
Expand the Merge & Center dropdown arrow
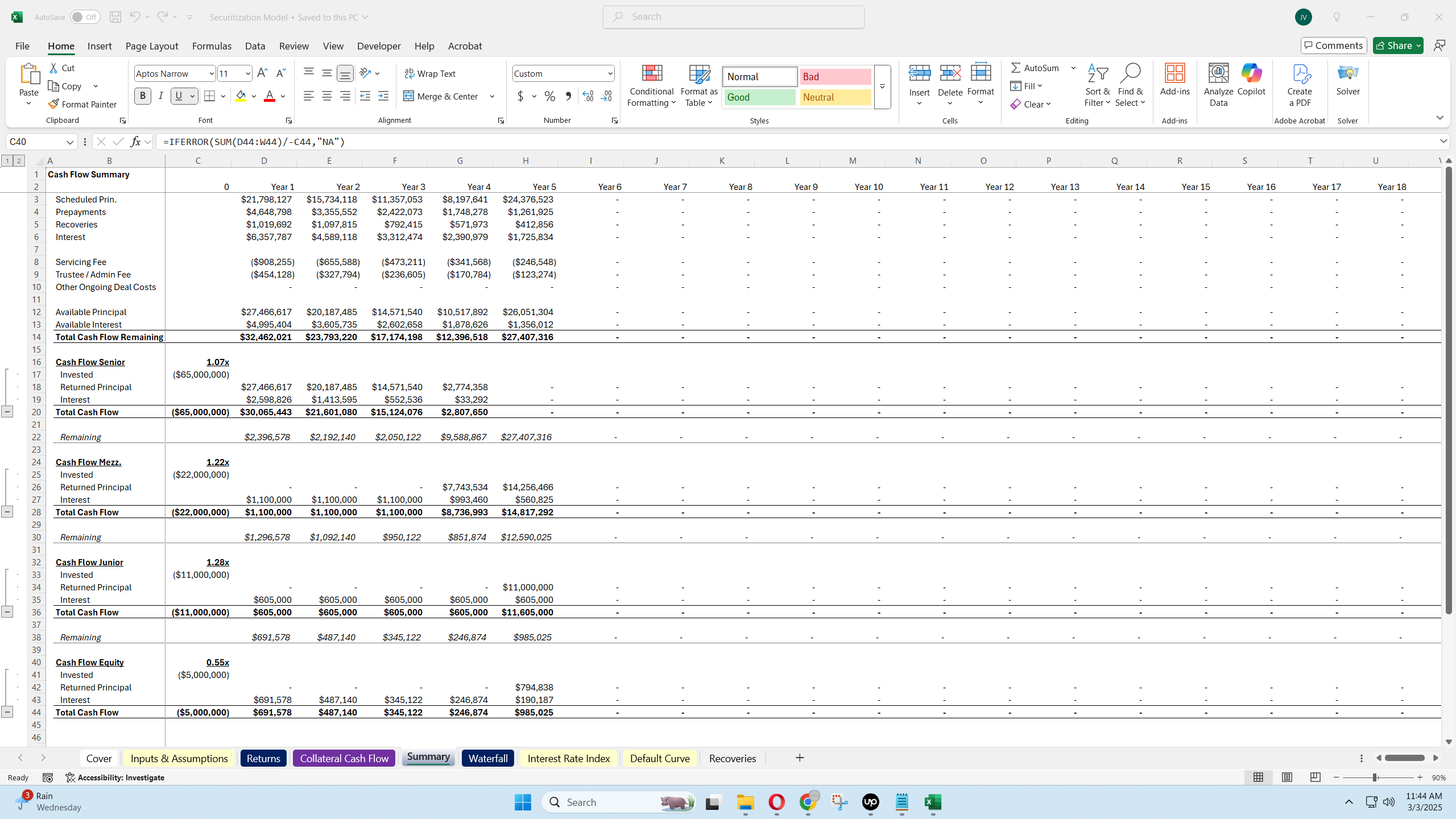pyautogui.click(x=492, y=96)
